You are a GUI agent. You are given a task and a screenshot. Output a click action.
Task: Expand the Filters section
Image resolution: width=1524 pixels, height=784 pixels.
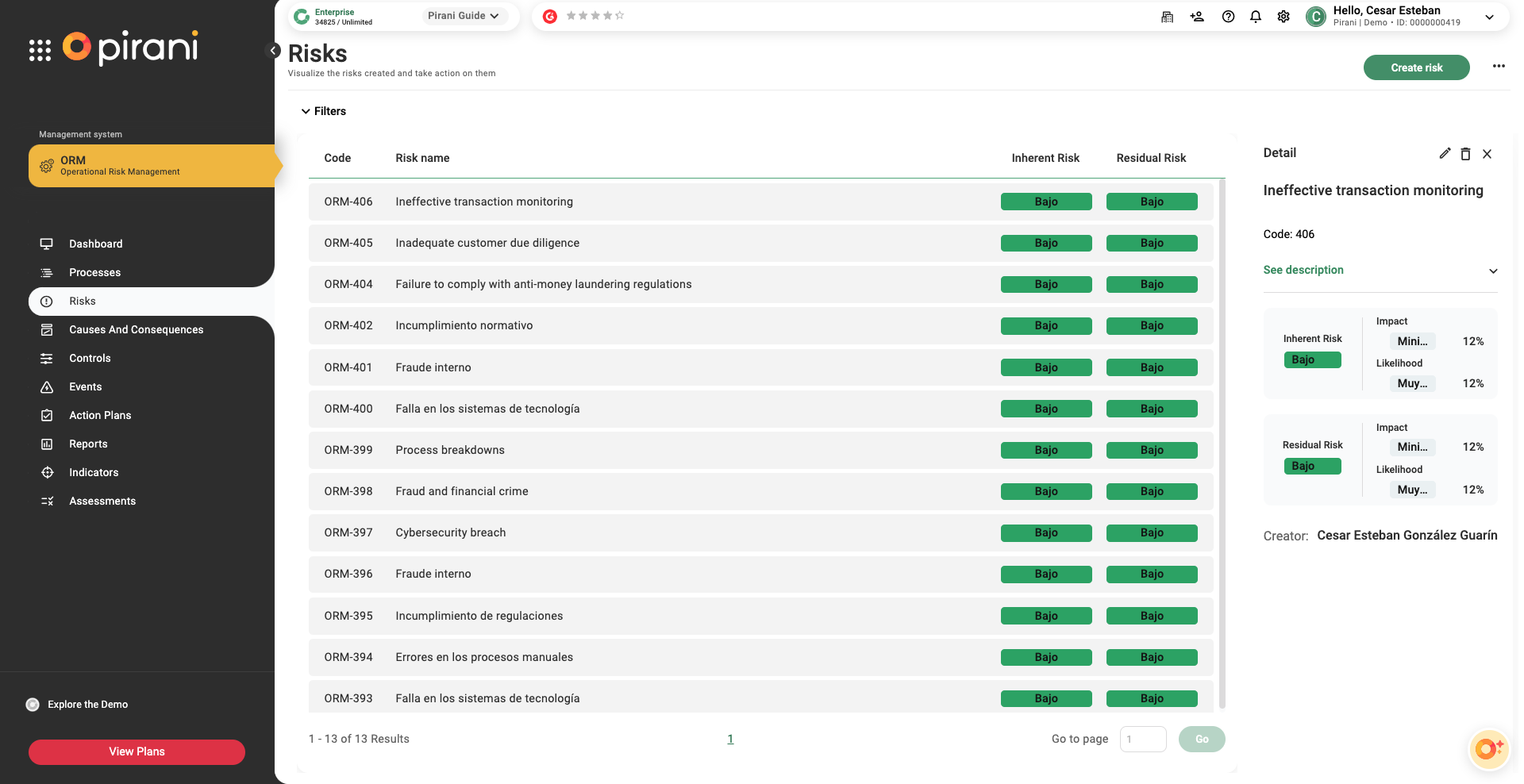click(324, 111)
